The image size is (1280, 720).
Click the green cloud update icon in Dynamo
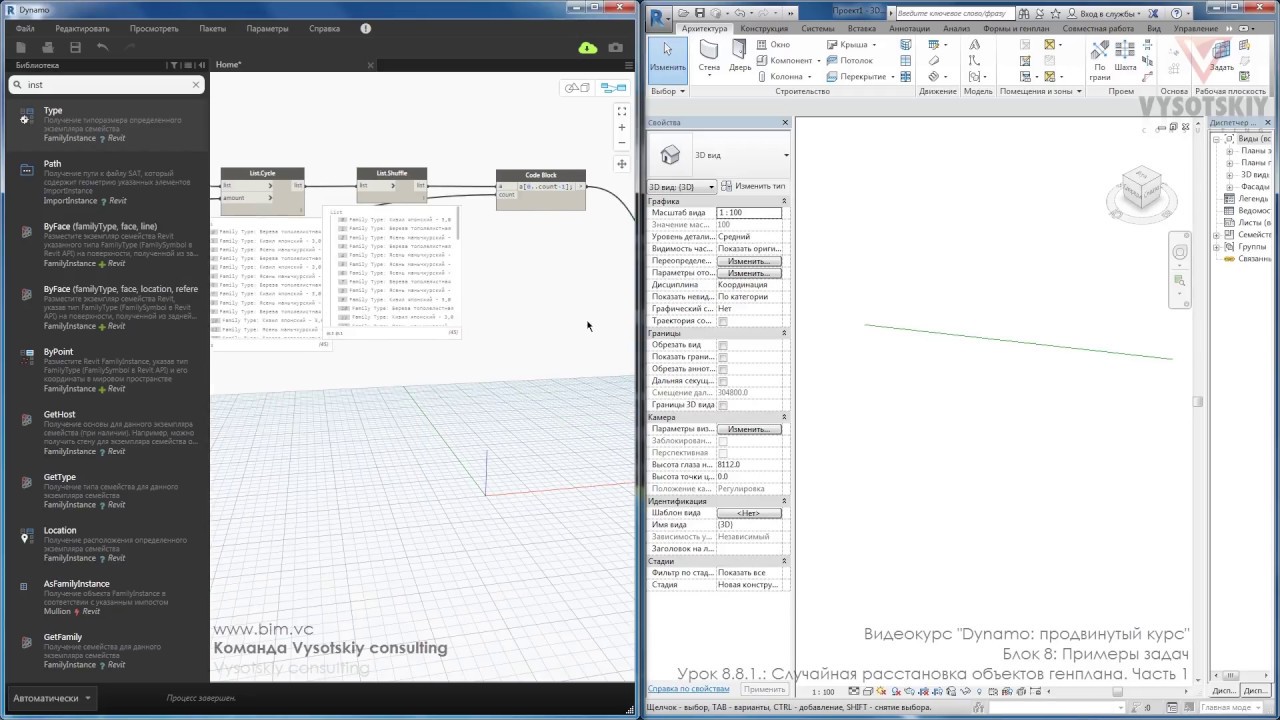tap(588, 48)
